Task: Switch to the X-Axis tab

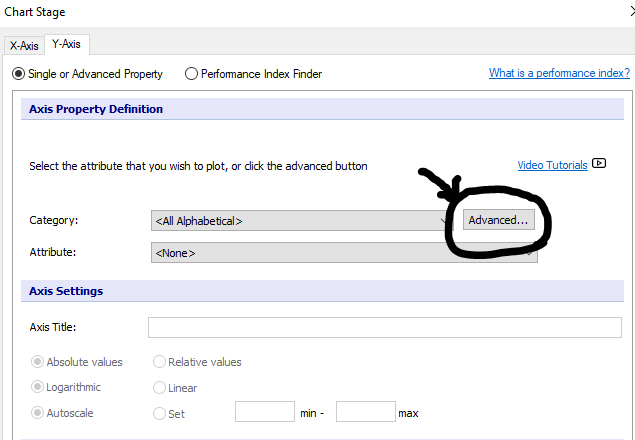Action: [x=24, y=45]
